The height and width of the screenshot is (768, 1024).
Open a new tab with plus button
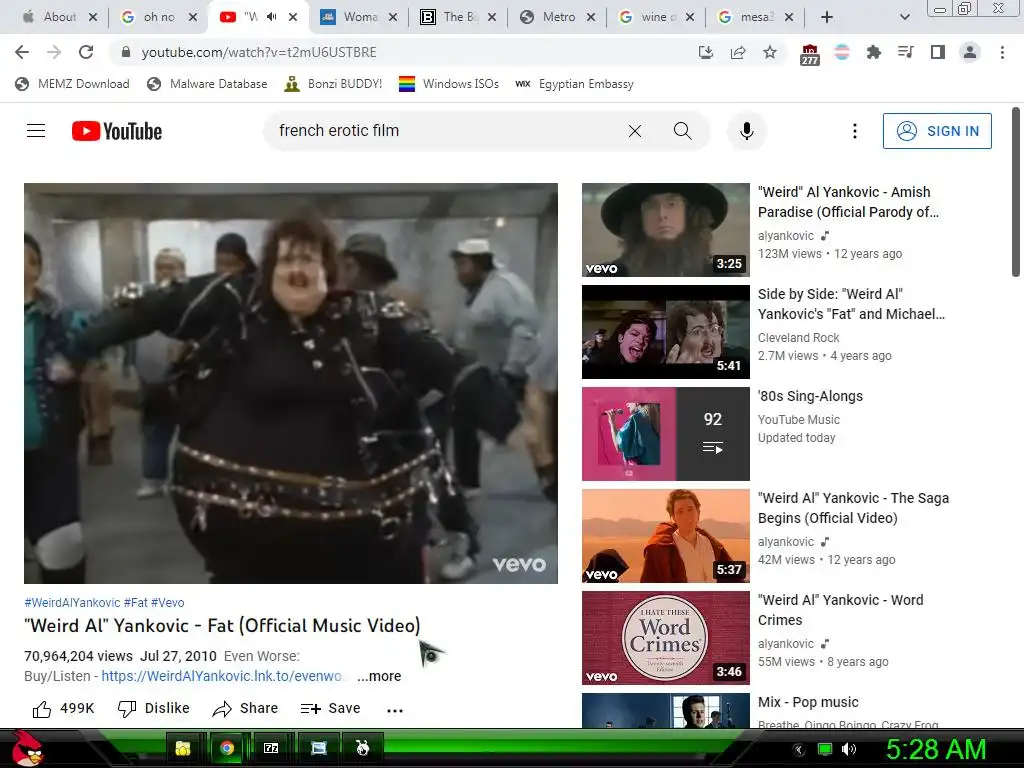coord(827,17)
